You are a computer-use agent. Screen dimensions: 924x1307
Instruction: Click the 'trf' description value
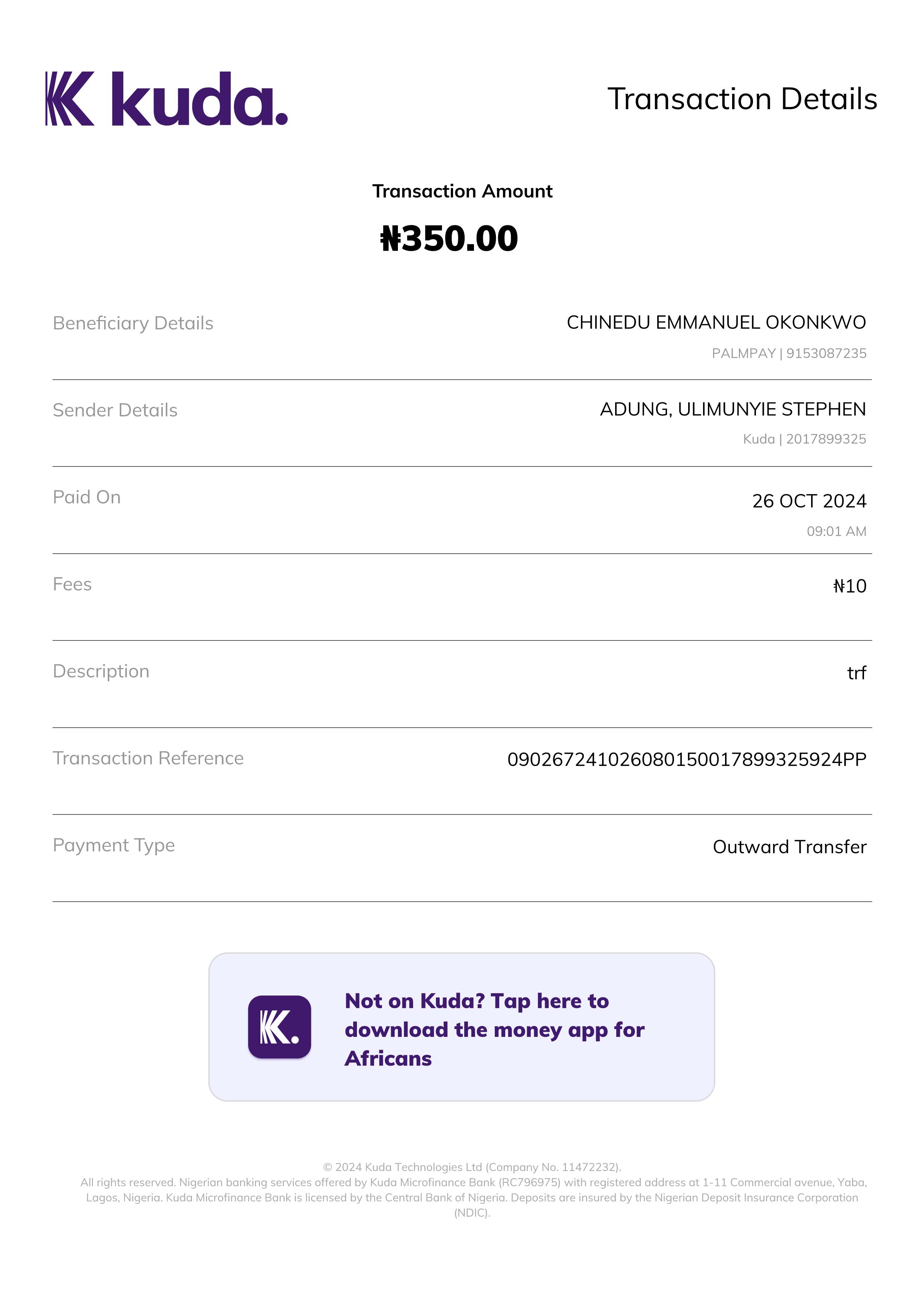click(856, 673)
